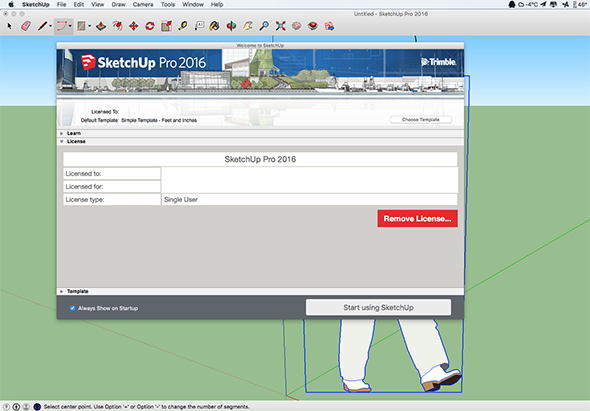Select the Text label tool
This screenshot has height=411, width=590.
click(199, 26)
